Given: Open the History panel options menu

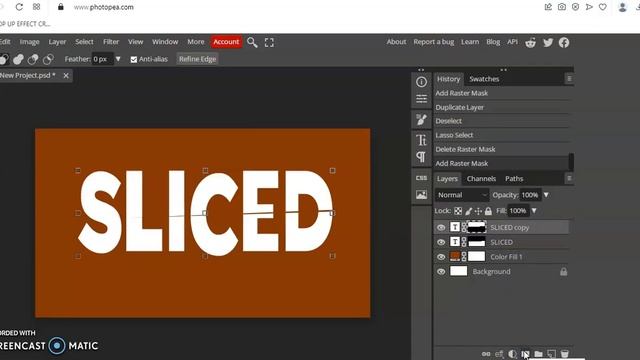Looking at the screenshot, I should click(x=569, y=79).
